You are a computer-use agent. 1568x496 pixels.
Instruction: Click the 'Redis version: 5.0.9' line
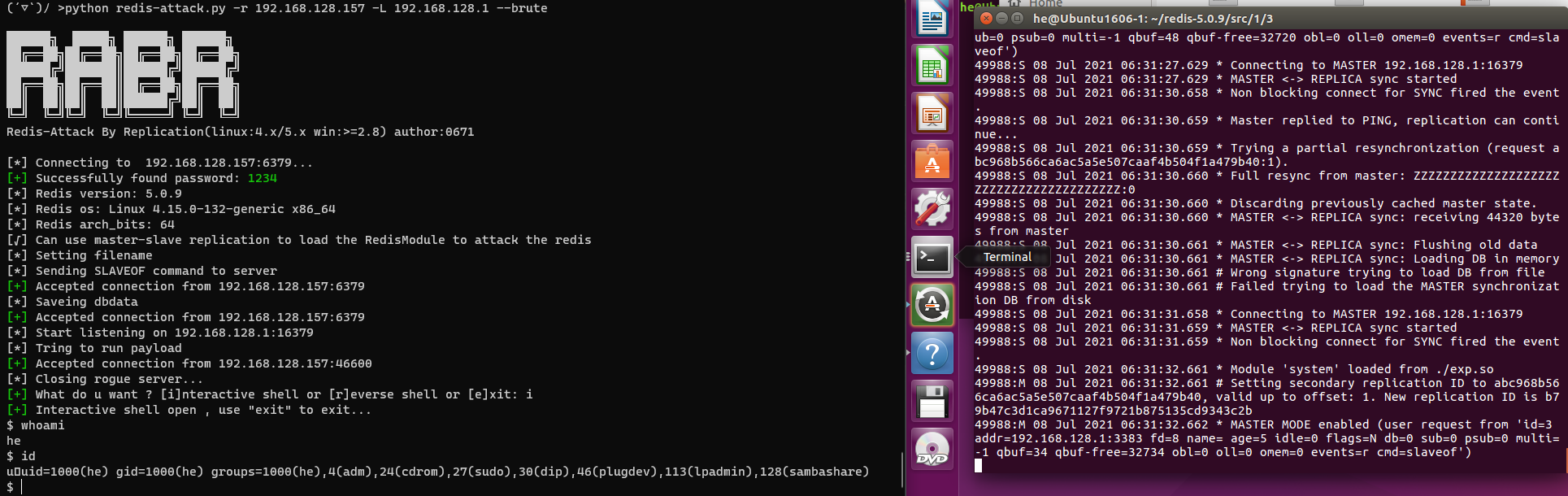(94, 194)
